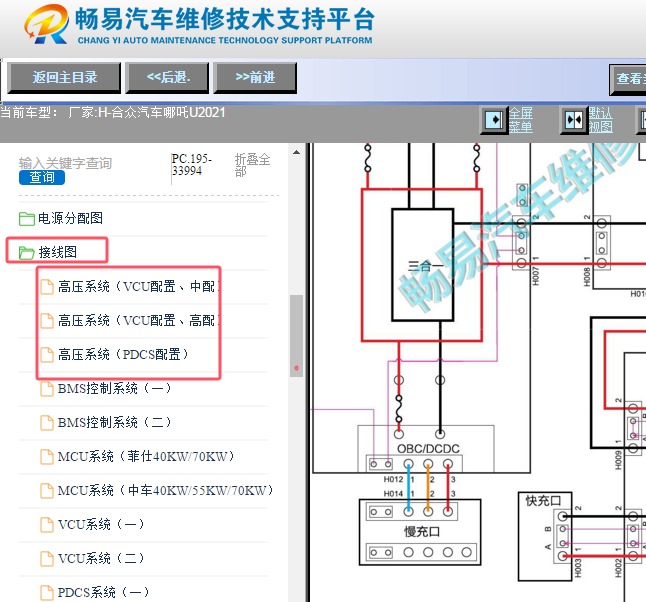
Task: Click document icon of VCU系统（二）
Action: coord(47,559)
